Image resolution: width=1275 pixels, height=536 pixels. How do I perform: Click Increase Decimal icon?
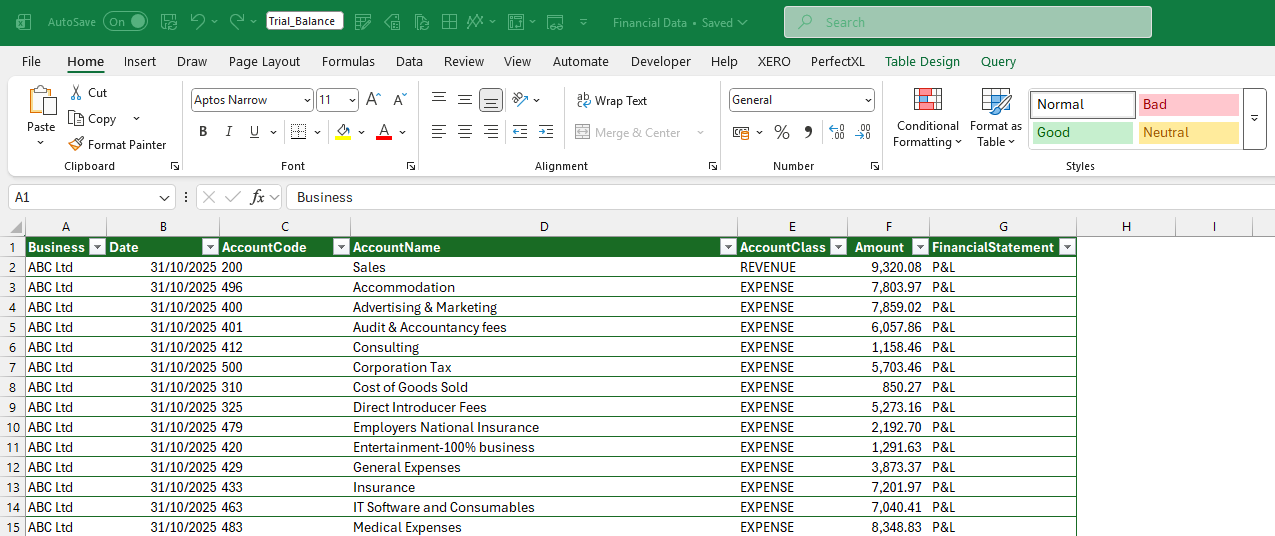click(837, 132)
